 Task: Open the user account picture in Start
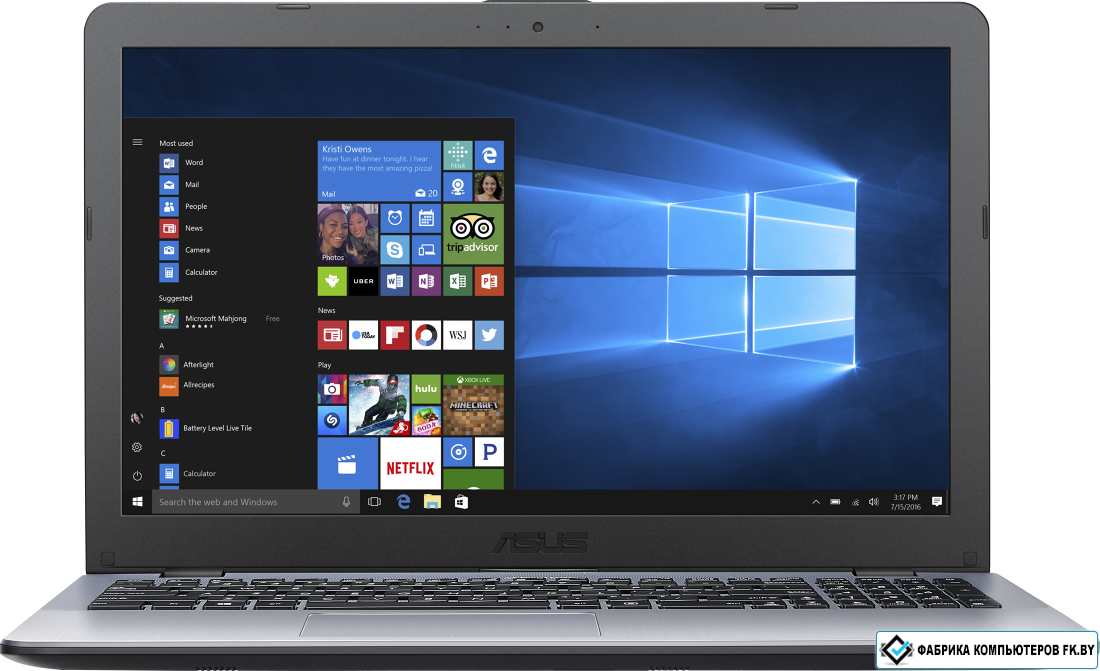(x=137, y=418)
